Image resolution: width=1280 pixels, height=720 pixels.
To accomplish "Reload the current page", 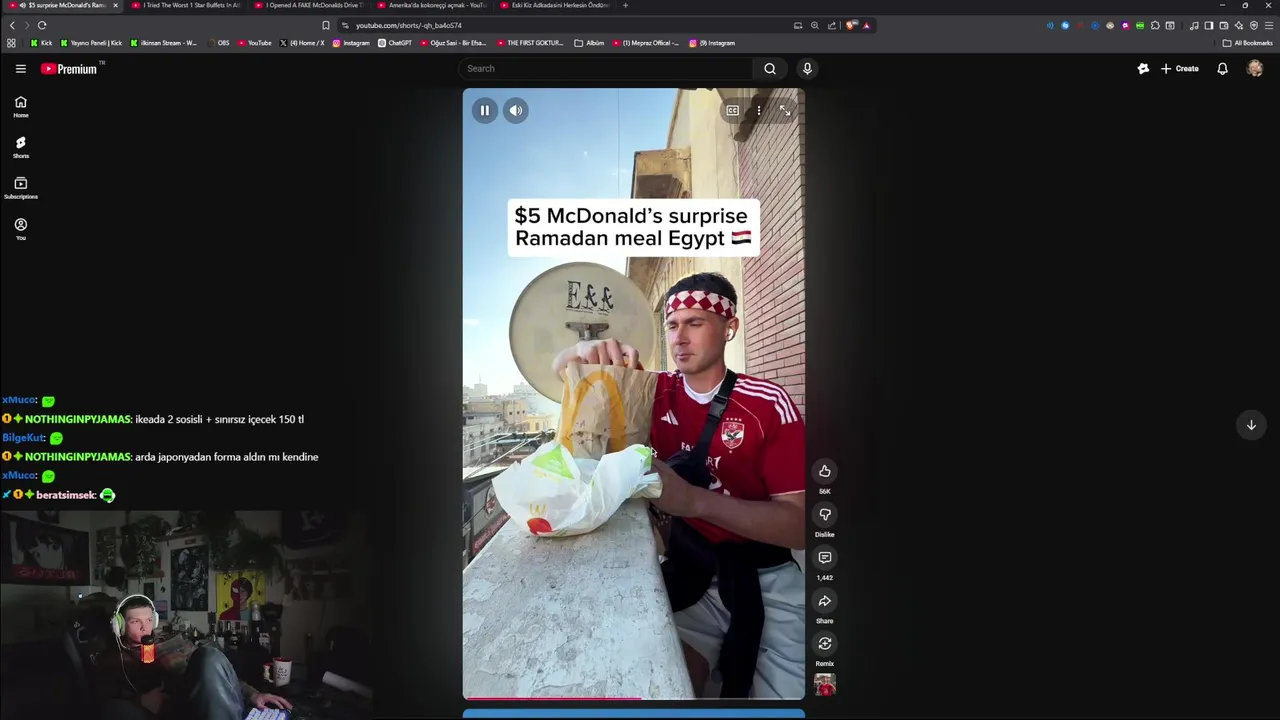I will pyautogui.click(x=42, y=25).
